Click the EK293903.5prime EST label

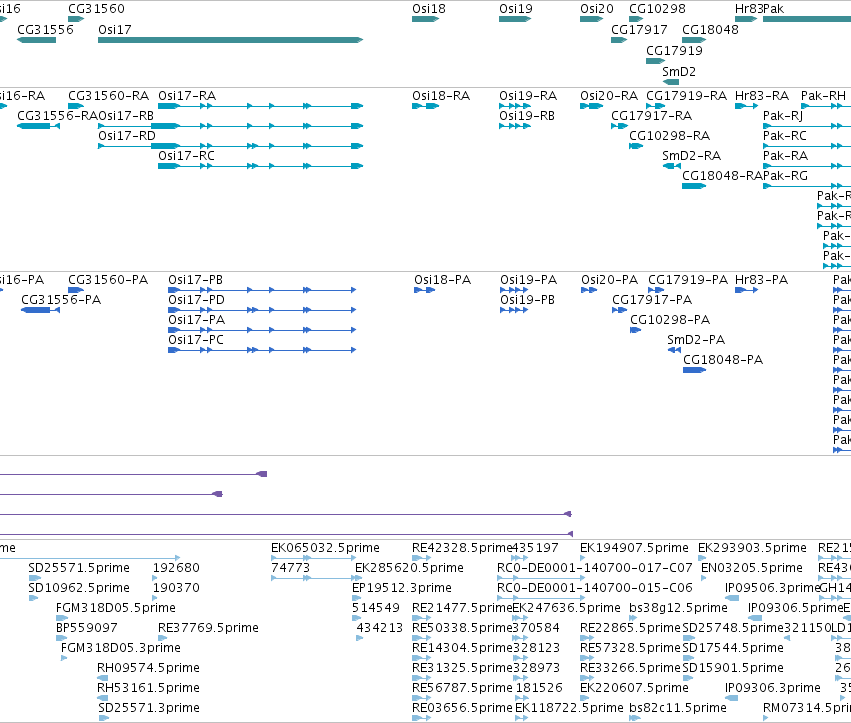752,548
